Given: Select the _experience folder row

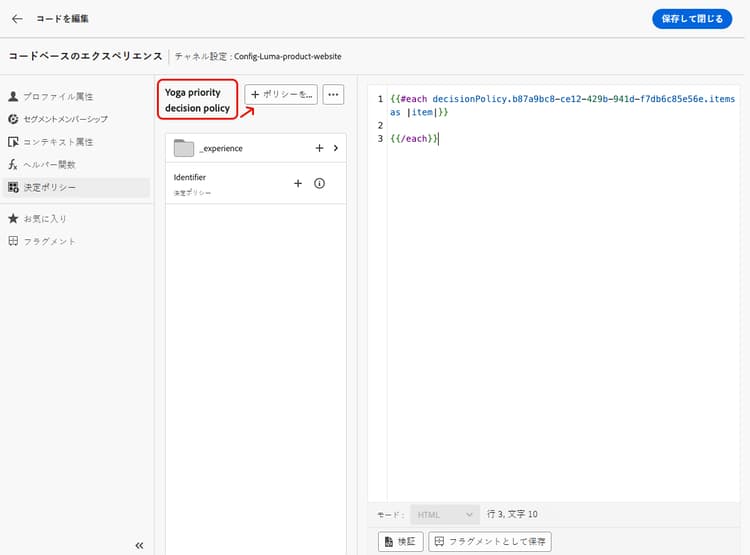Looking at the screenshot, I should pyautogui.click(x=256, y=148).
